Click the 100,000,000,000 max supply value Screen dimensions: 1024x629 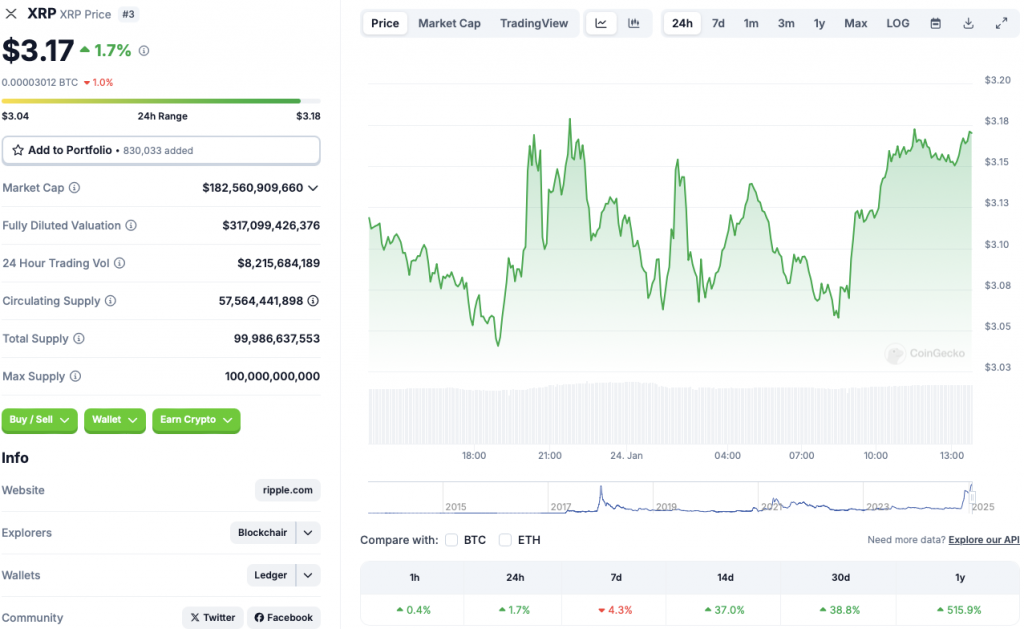coord(272,376)
